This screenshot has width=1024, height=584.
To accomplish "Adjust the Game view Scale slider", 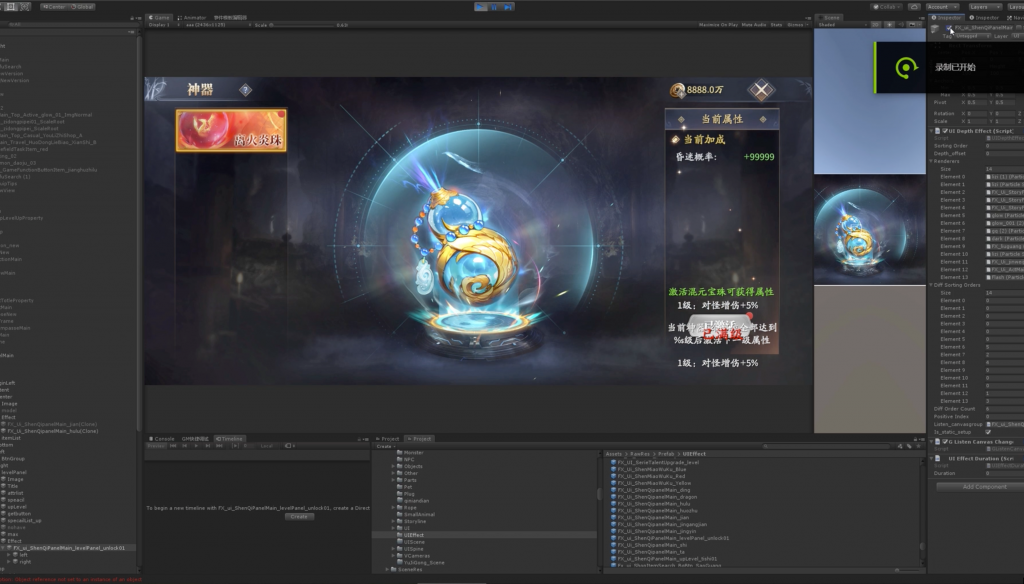I will pos(304,25).
